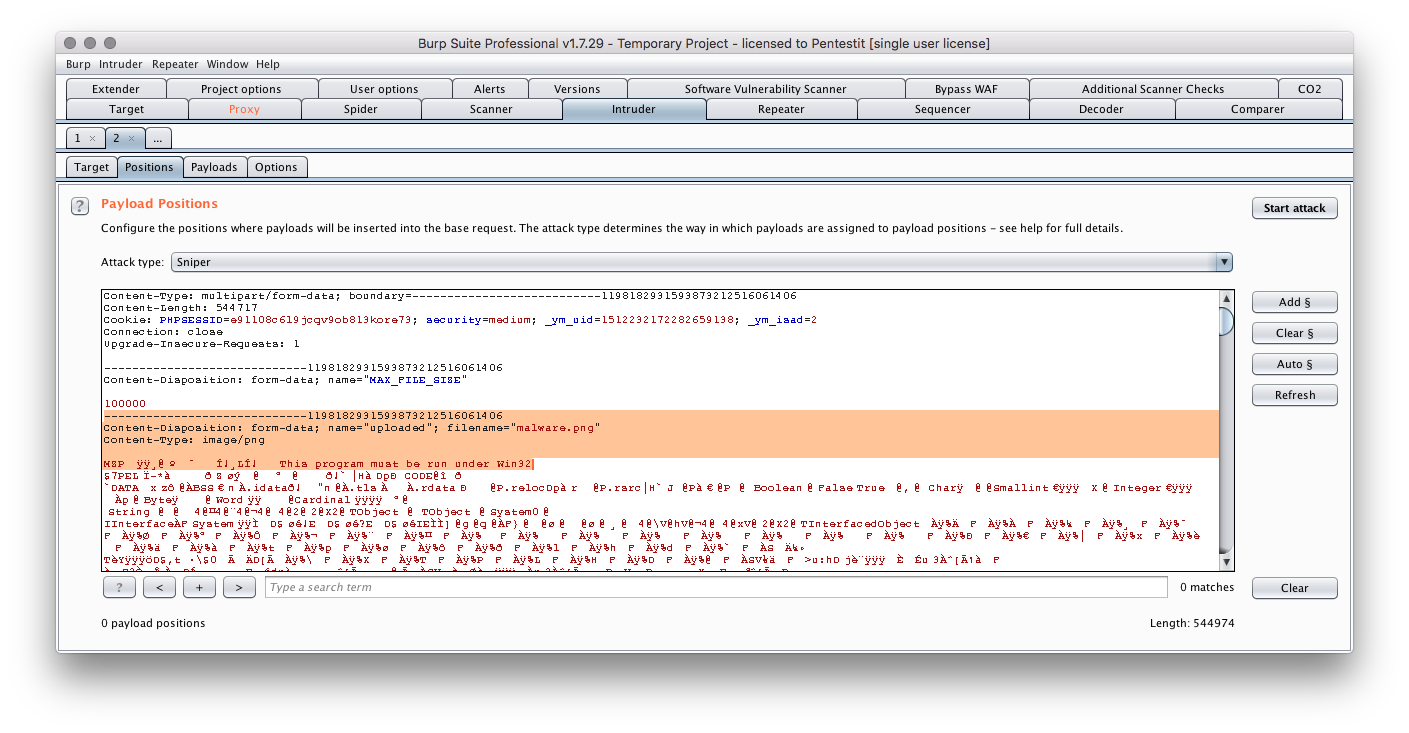The width and height of the screenshot is (1409, 733).
Task: Click the "100000" value in request
Action: coord(124,404)
